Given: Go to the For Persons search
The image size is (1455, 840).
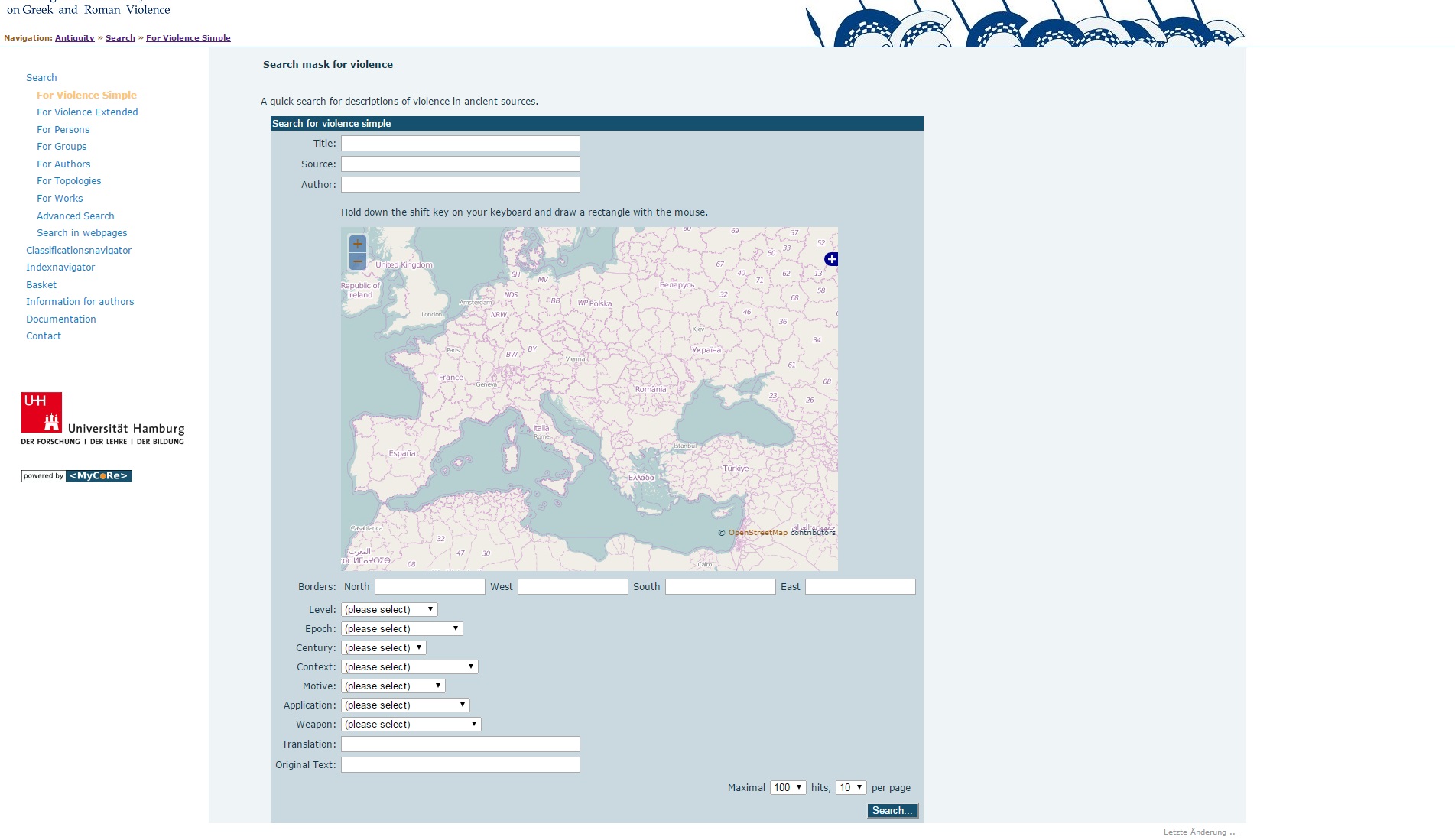Looking at the screenshot, I should 63,130.
